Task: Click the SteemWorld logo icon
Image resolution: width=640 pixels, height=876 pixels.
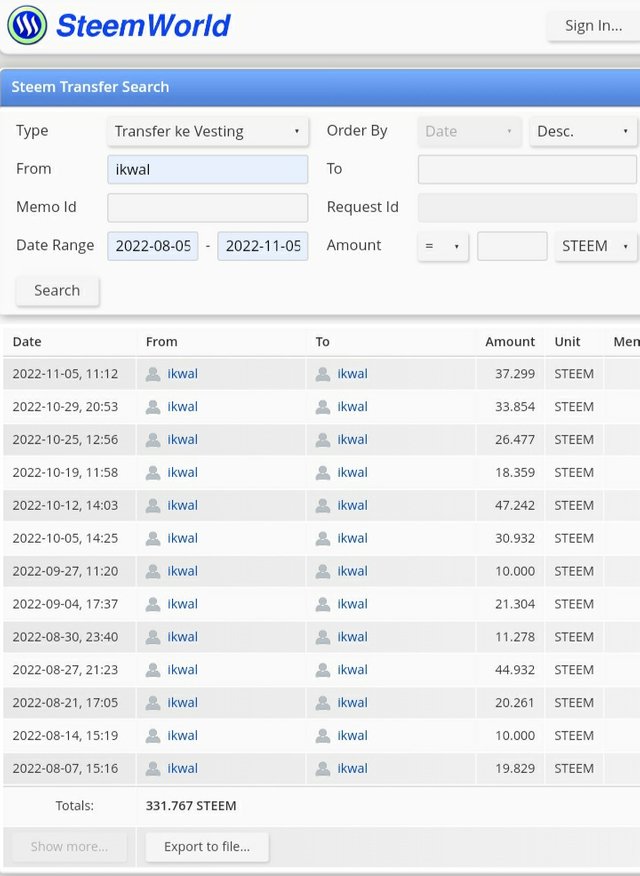Action: [x=27, y=25]
